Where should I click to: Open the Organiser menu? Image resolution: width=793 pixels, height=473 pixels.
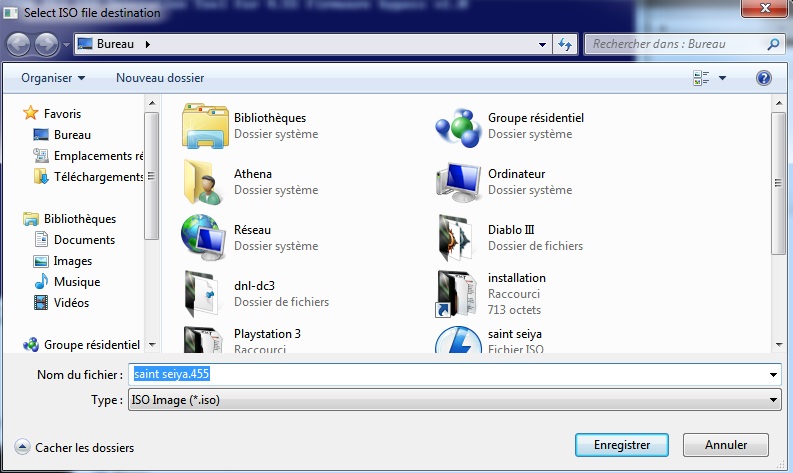pyautogui.click(x=53, y=77)
